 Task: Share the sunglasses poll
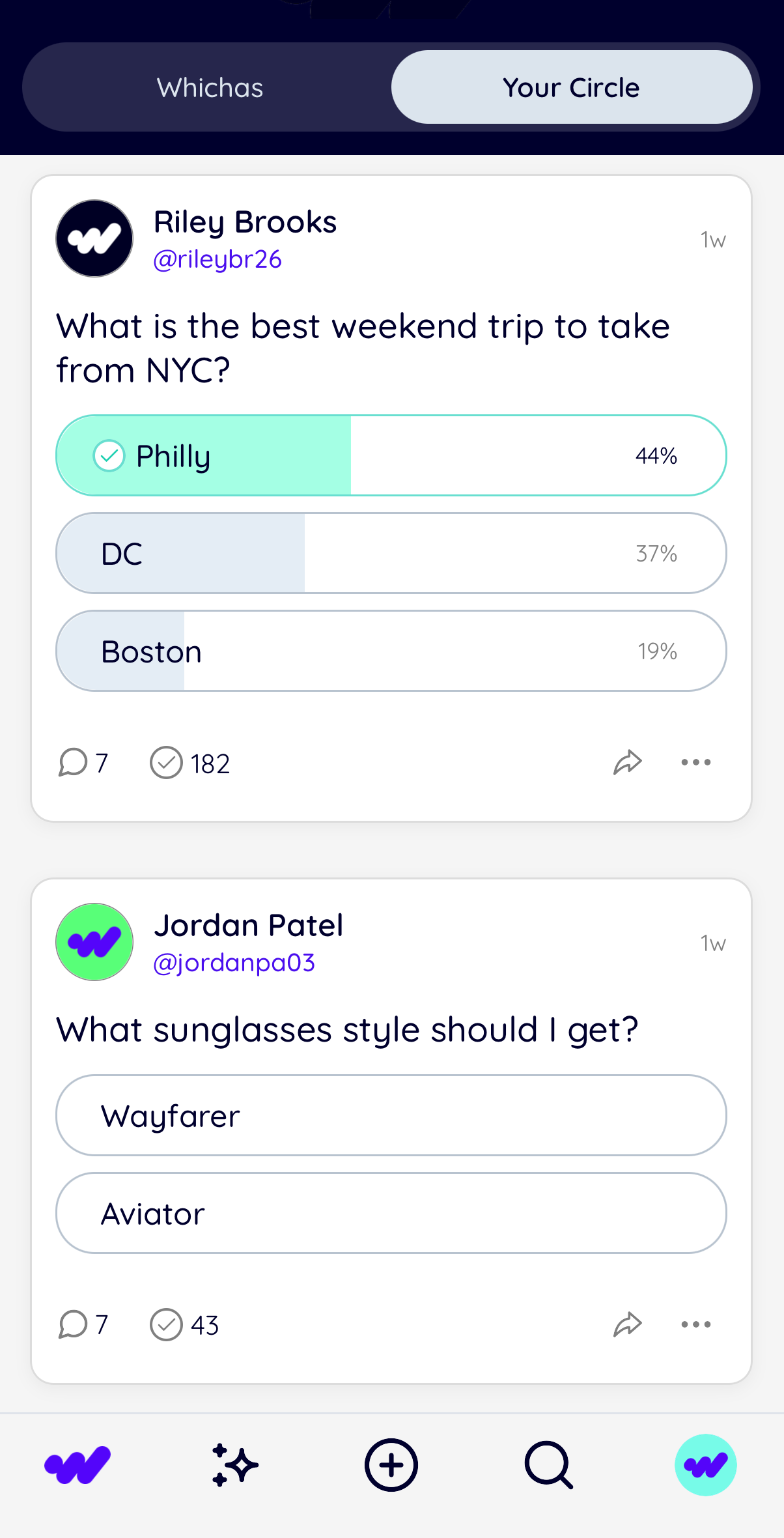click(628, 1324)
